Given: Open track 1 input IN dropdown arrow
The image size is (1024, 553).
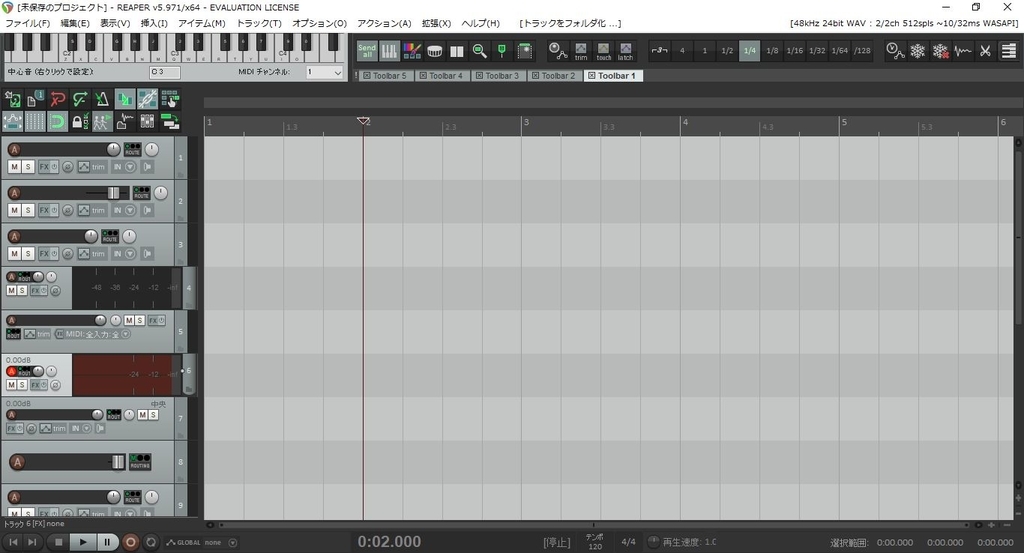Looking at the screenshot, I should 130,166.
